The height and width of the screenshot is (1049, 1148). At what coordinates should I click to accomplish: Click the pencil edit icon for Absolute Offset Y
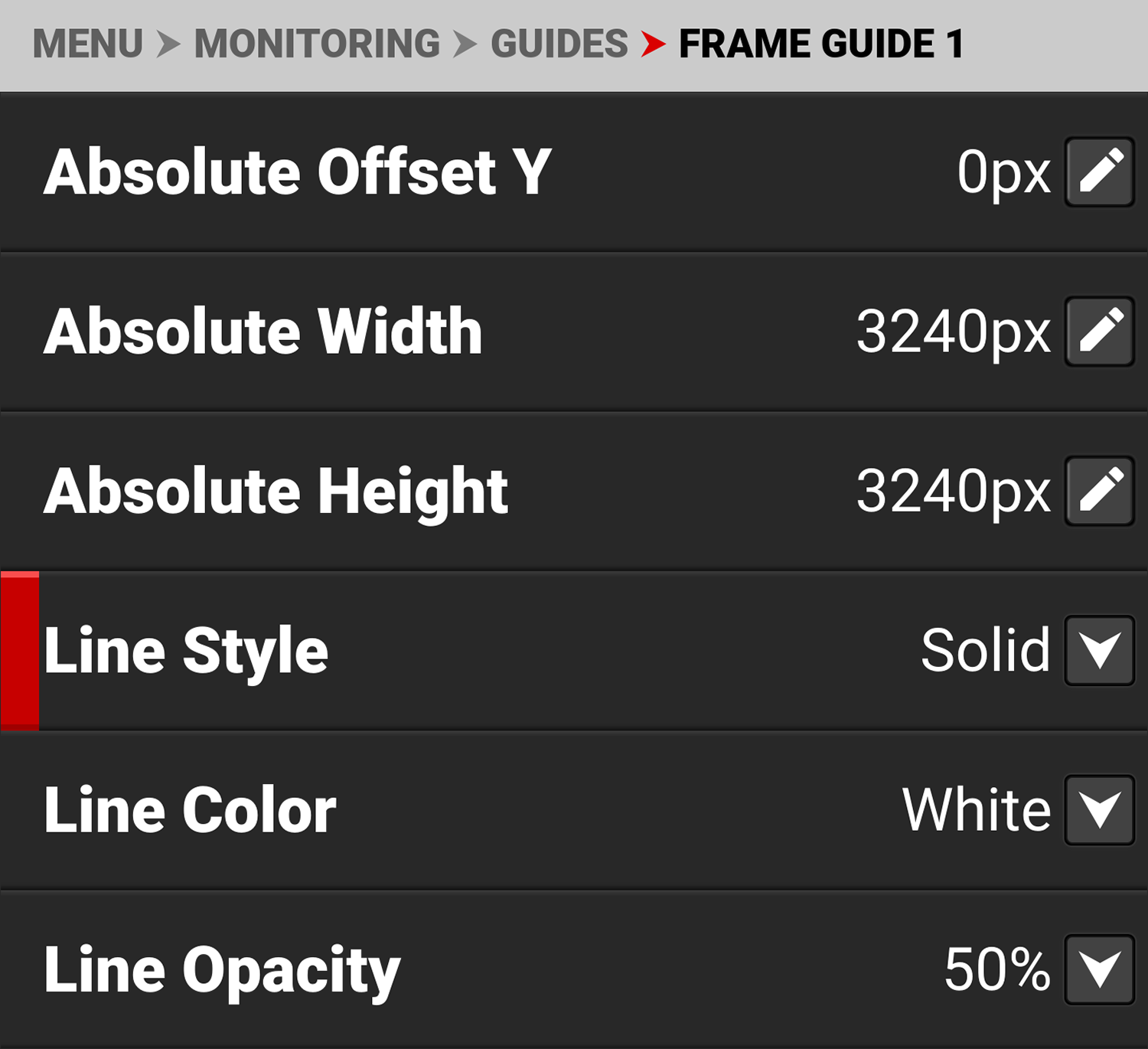(1100, 172)
